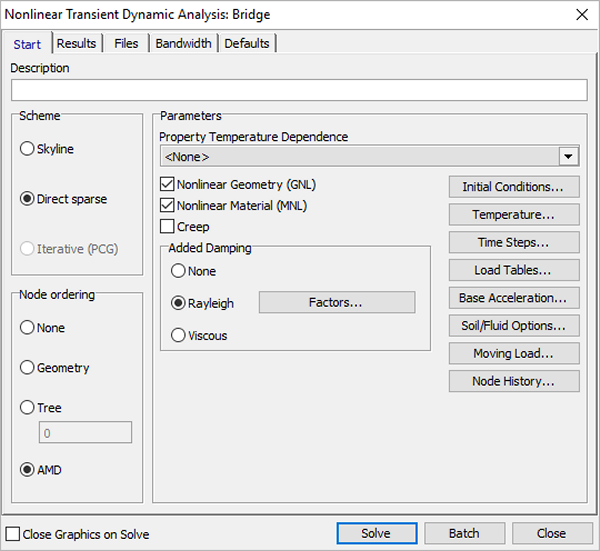Open the Moving Load options

coord(512,353)
